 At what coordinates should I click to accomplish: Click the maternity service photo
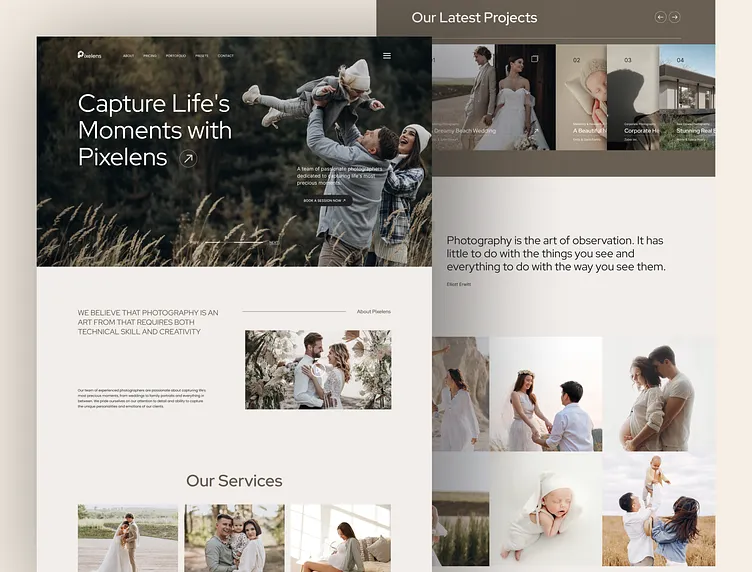(x=341, y=537)
